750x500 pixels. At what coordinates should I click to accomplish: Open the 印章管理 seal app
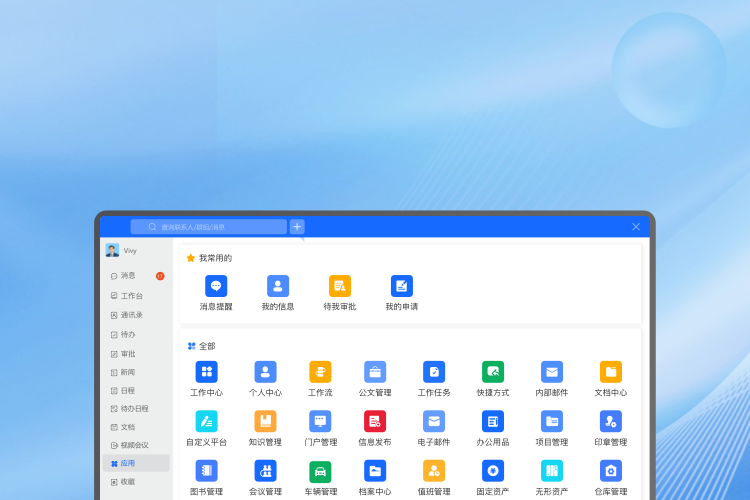click(611, 421)
